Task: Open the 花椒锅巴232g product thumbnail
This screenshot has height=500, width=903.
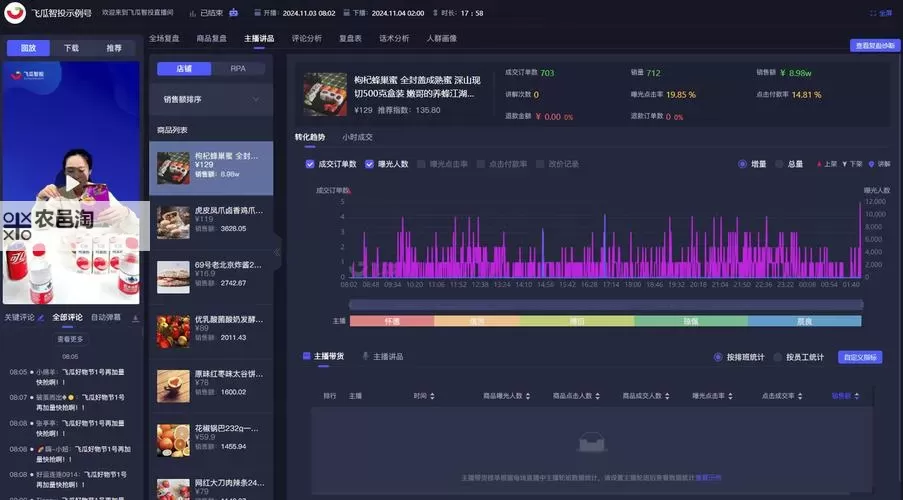Action: (173, 440)
